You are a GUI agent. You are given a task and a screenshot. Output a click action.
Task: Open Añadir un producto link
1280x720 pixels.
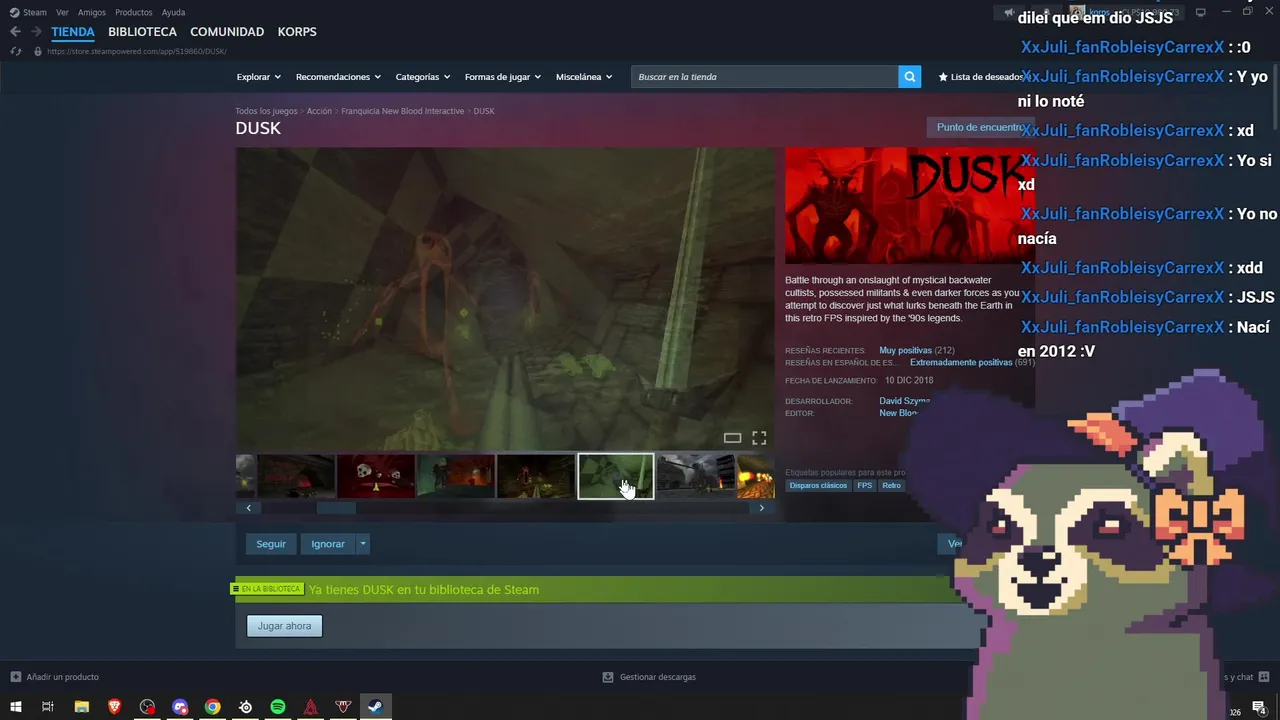pos(62,677)
